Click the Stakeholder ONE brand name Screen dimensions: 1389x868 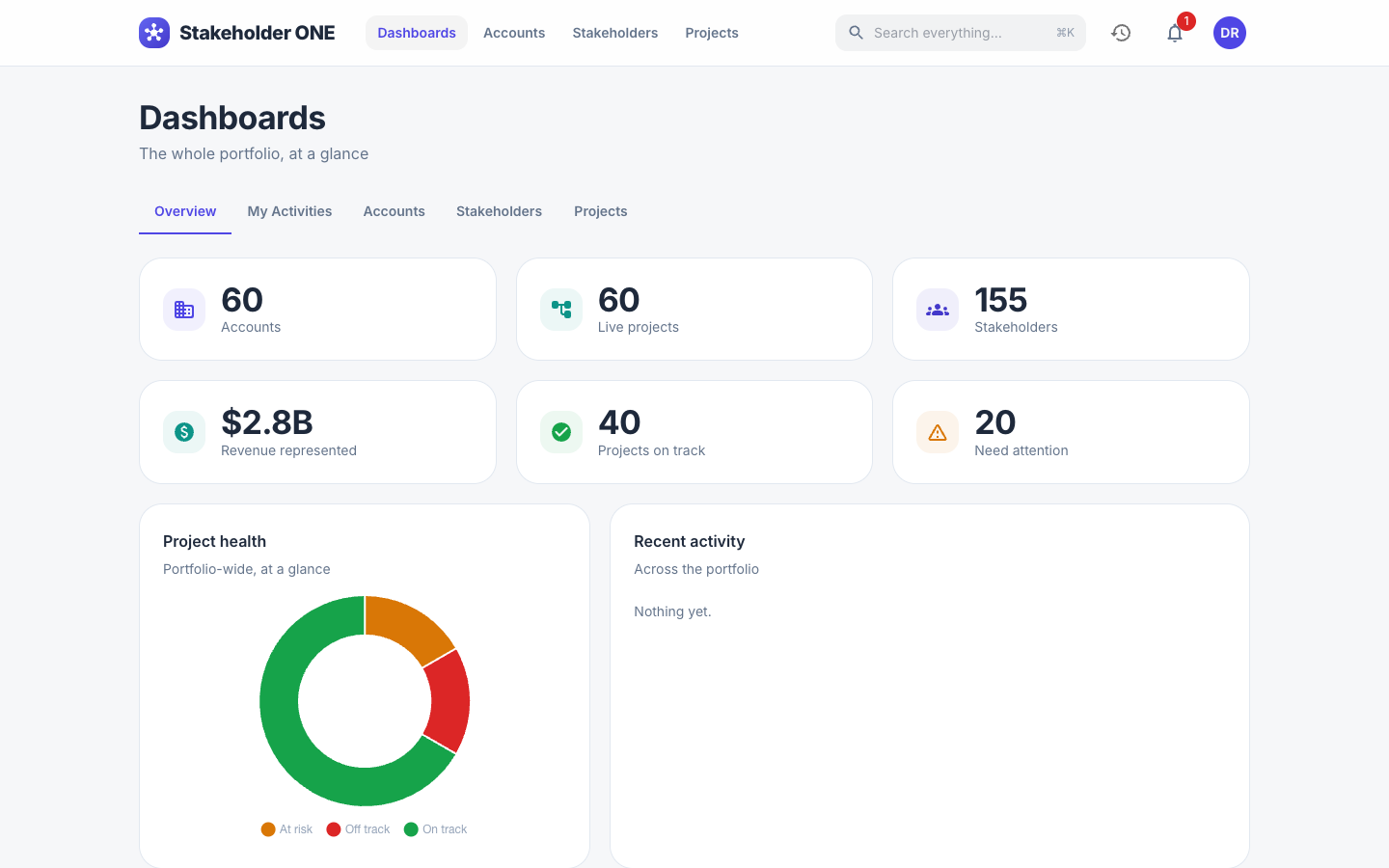[x=258, y=33]
